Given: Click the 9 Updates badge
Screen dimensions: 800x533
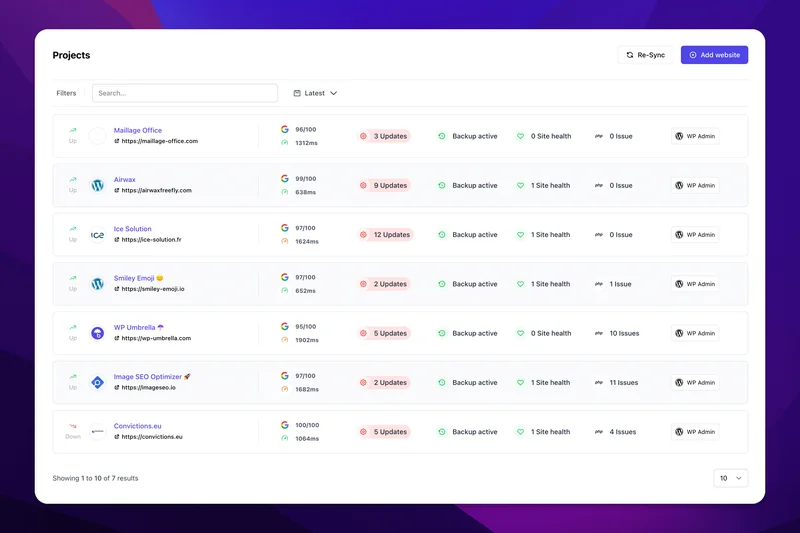Looking at the screenshot, I should point(384,185).
